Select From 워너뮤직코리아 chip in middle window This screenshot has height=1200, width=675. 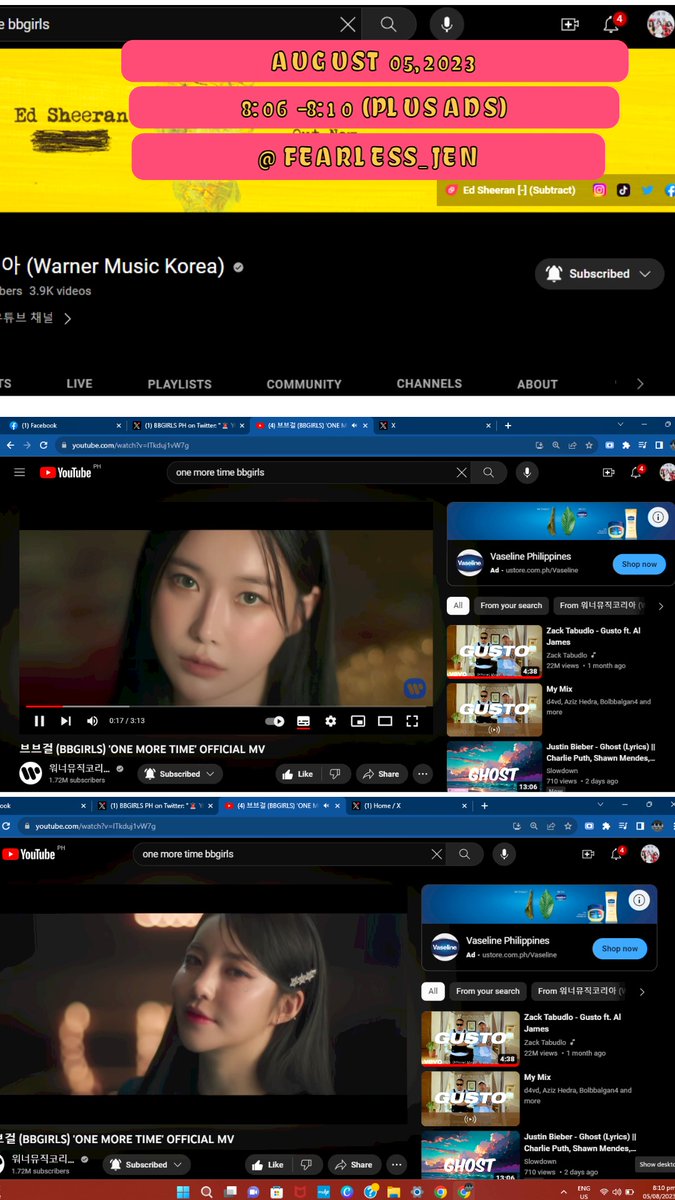pyautogui.click(x=600, y=605)
